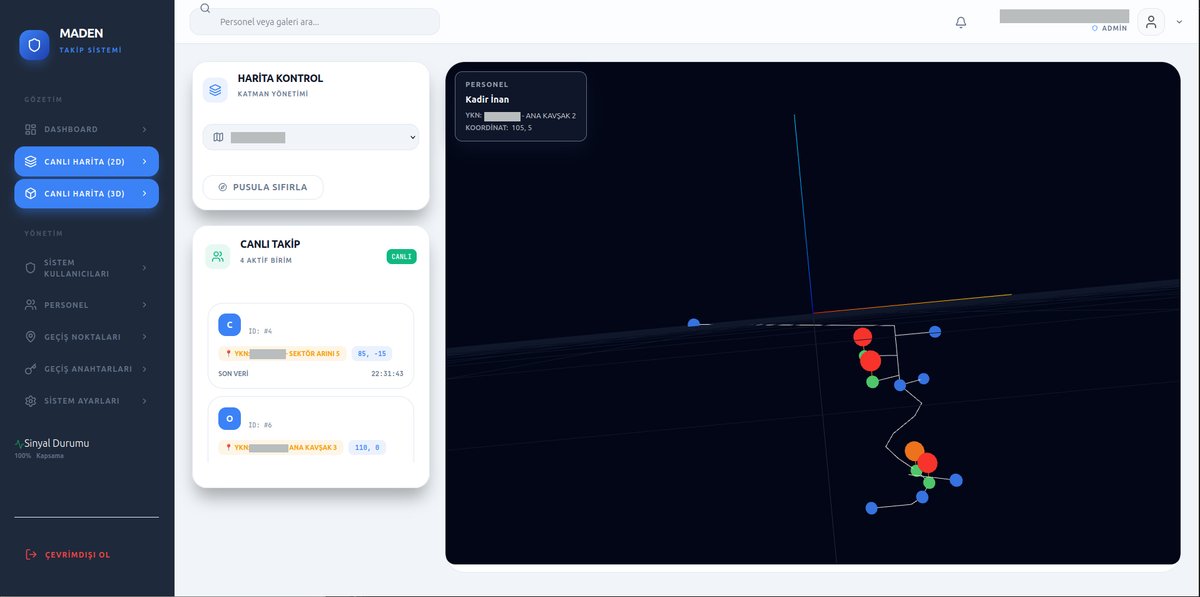
Task: Expand the Dashboard chevron arrow
Action: [144, 129]
